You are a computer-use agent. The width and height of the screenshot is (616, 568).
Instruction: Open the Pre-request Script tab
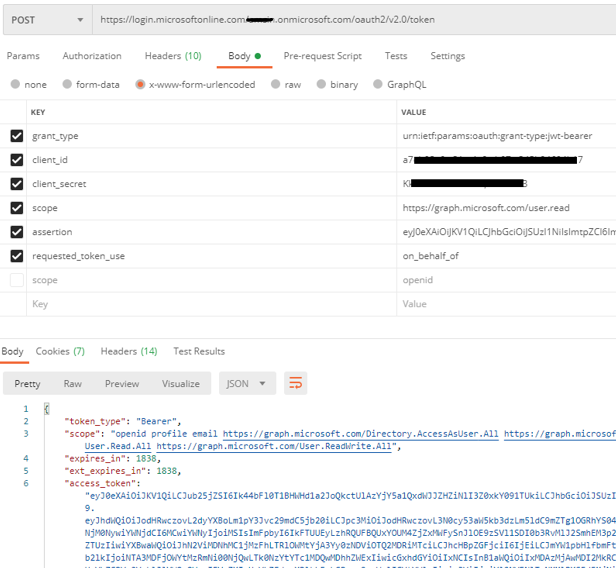(323, 56)
